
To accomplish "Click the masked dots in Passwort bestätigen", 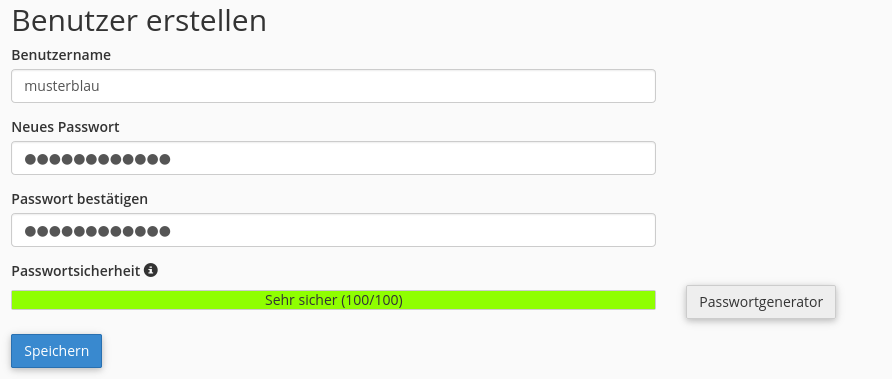I will [97, 231].
